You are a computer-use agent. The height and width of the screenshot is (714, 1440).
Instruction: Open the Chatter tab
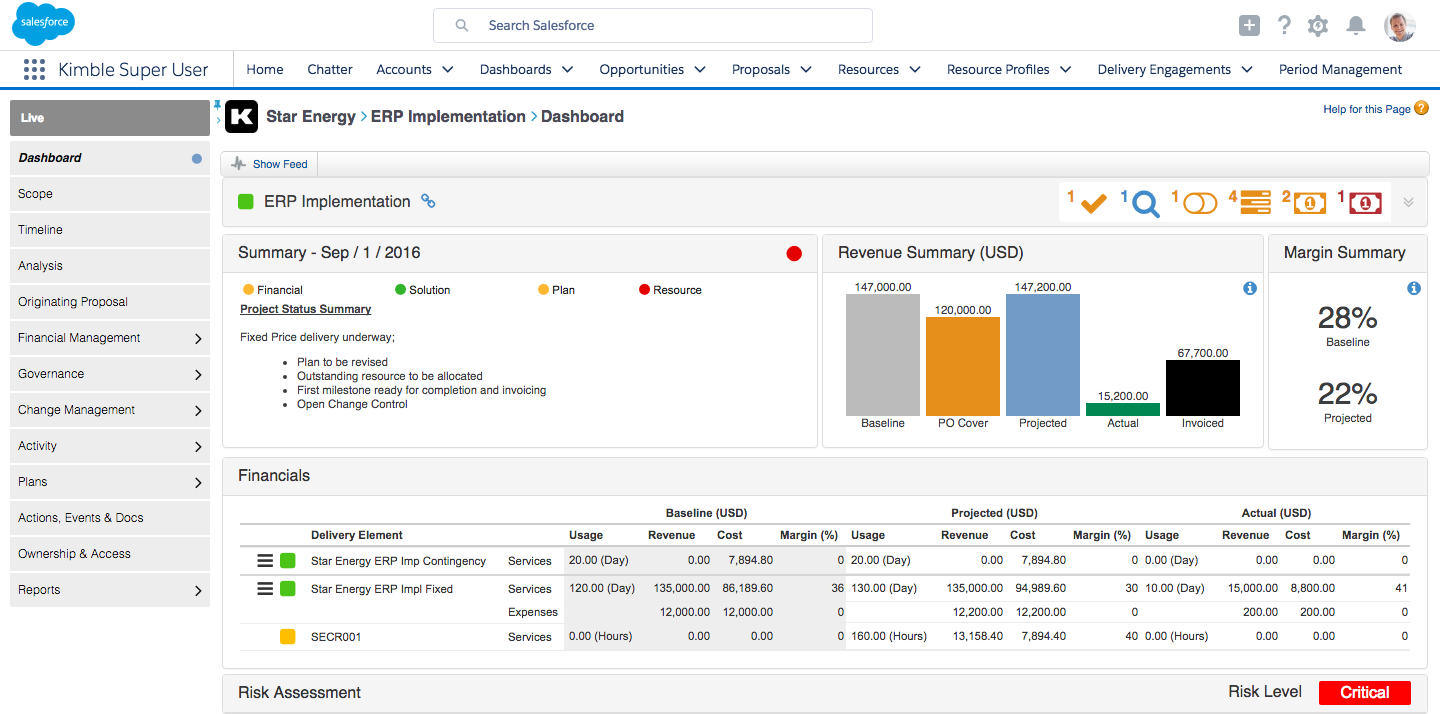point(330,70)
